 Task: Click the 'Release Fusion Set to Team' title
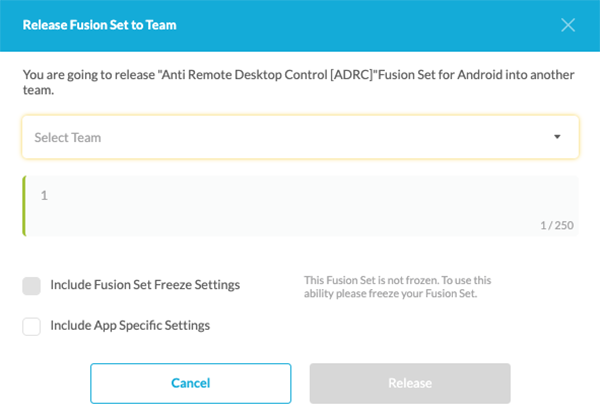coord(100,25)
